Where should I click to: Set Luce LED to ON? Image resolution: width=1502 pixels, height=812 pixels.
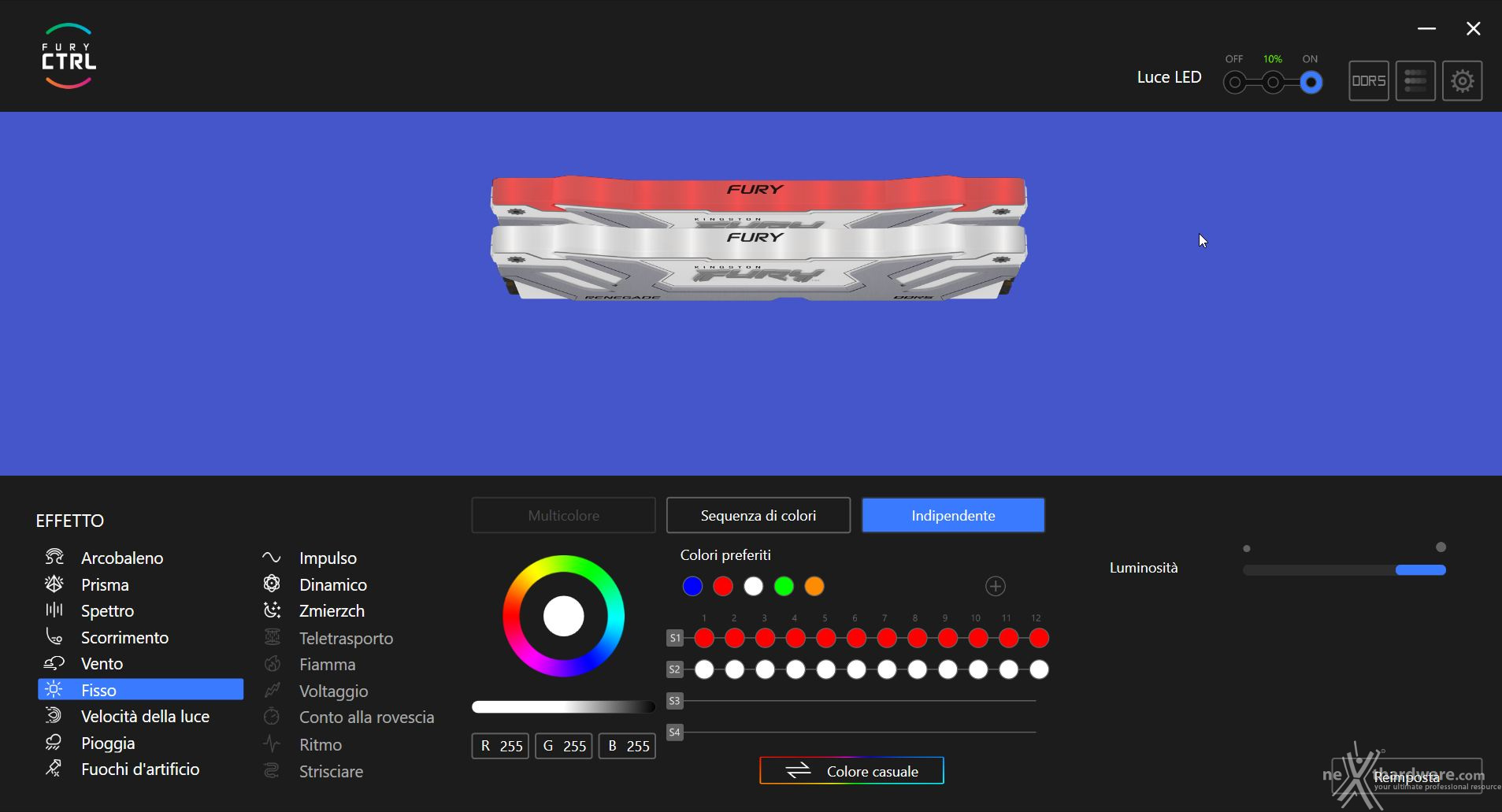(1311, 82)
